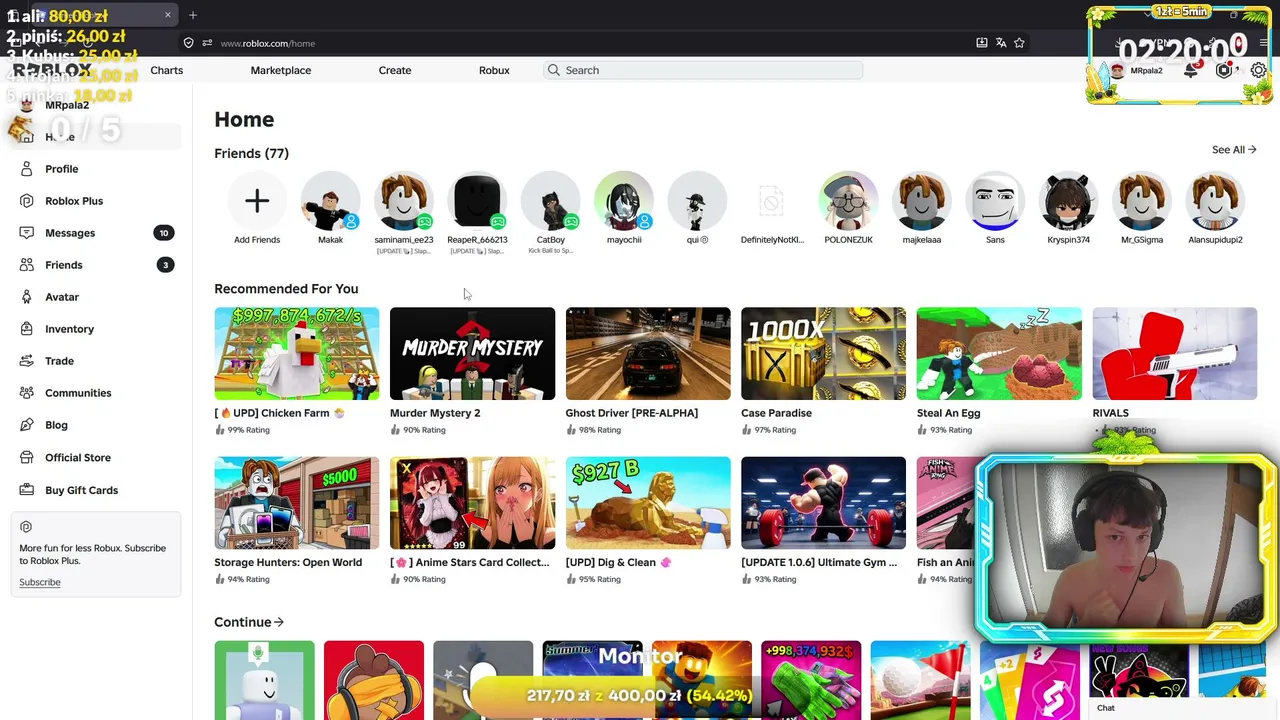Image resolution: width=1280 pixels, height=720 pixels.
Task: Click the browser address bar URL
Action: point(267,43)
